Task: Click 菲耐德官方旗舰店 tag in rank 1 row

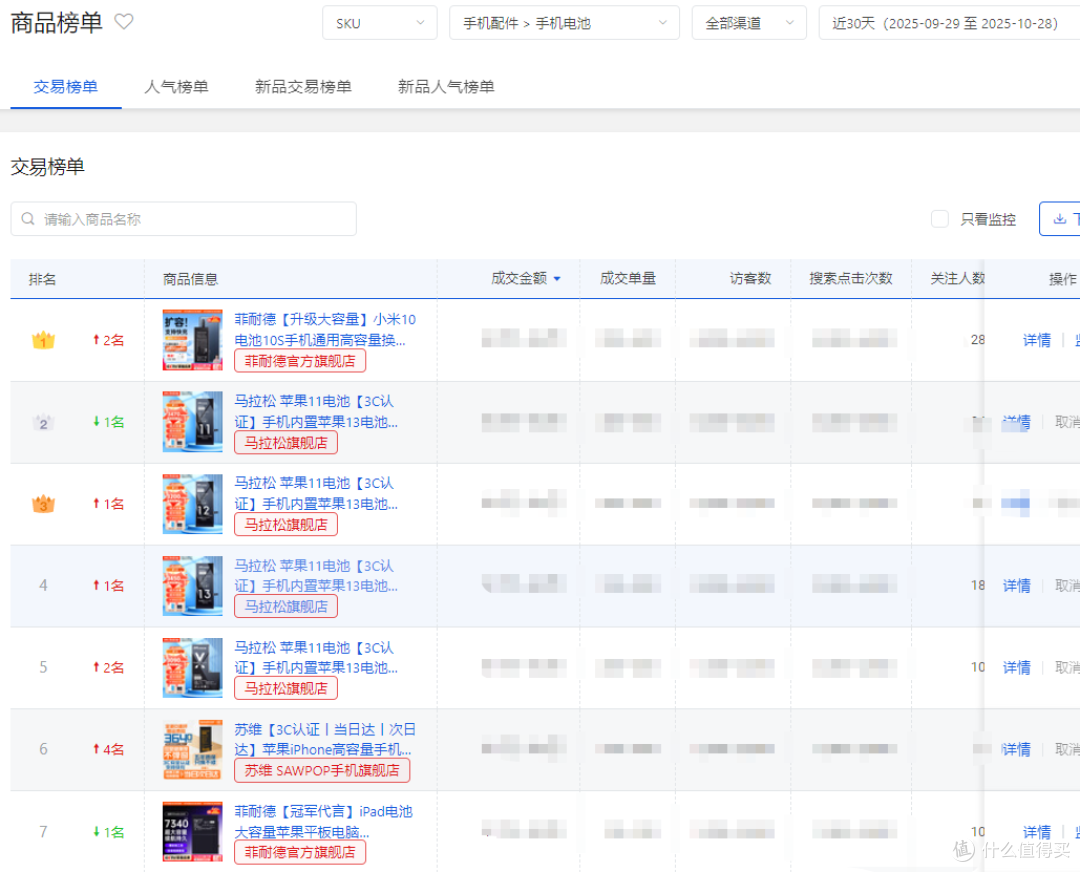Action: pos(300,361)
